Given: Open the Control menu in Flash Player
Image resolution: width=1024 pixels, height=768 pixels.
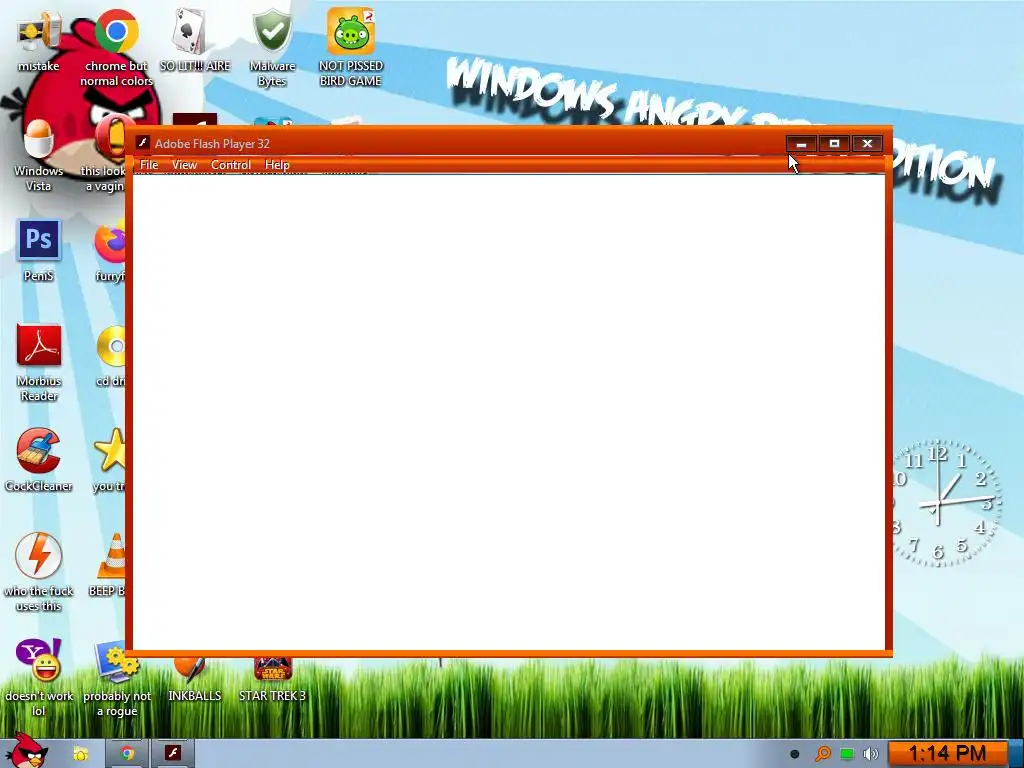Looking at the screenshot, I should tap(231, 165).
